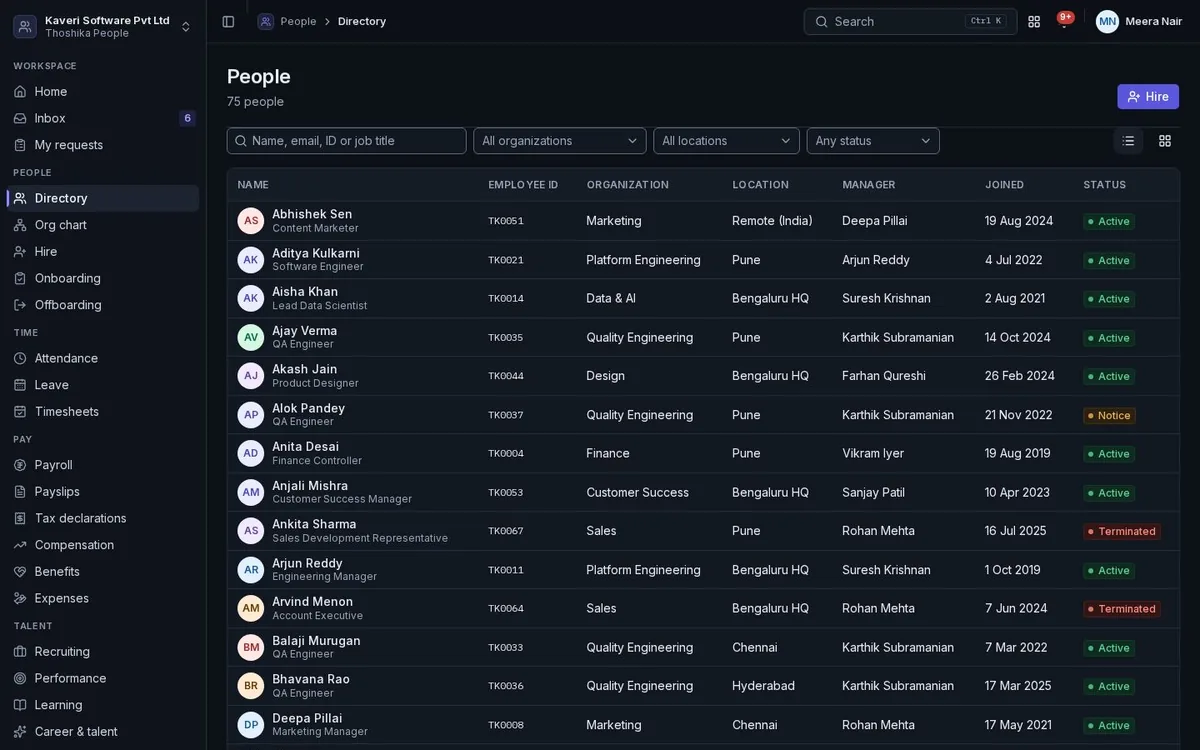The image size is (1200, 750).
Task: Click the Benefits heart icon
Action: (x=20, y=572)
